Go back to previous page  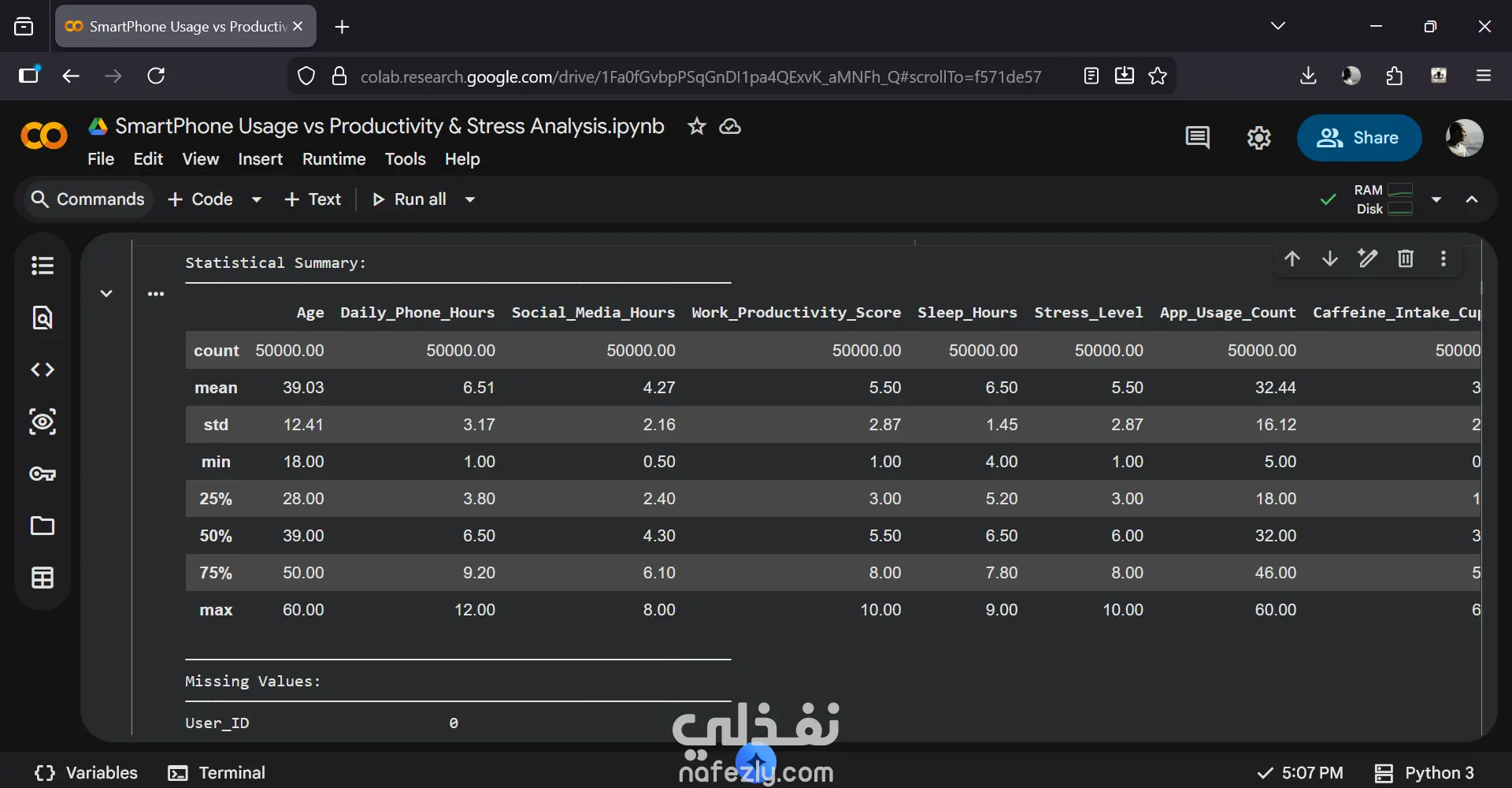(x=71, y=76)
